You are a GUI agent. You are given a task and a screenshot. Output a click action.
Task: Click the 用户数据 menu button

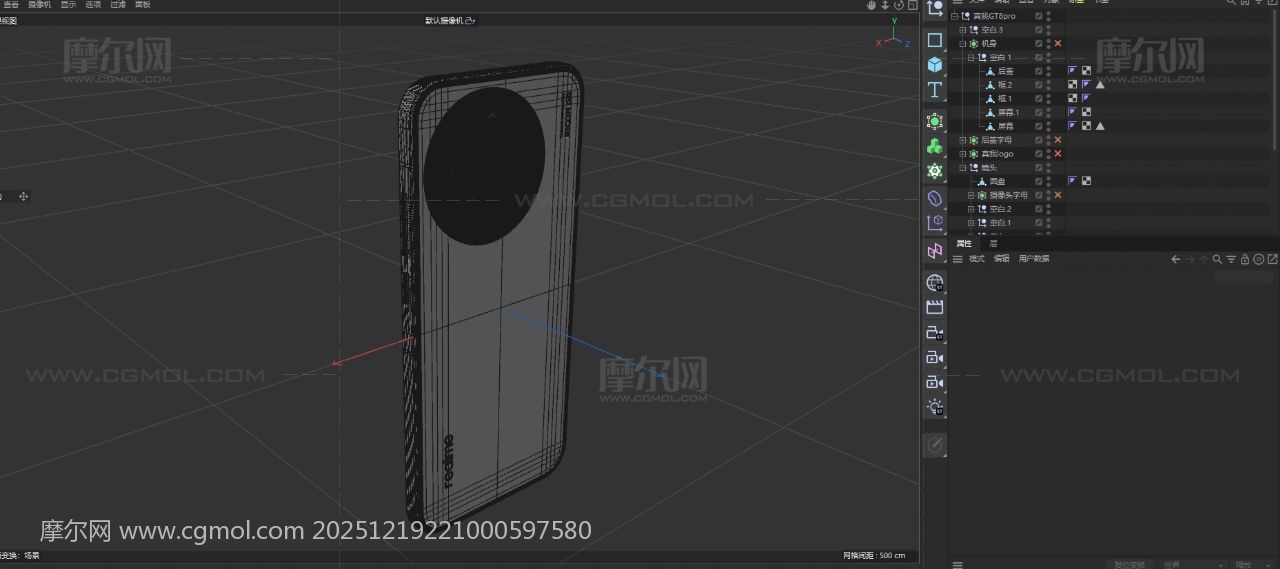coord(1034,259)
